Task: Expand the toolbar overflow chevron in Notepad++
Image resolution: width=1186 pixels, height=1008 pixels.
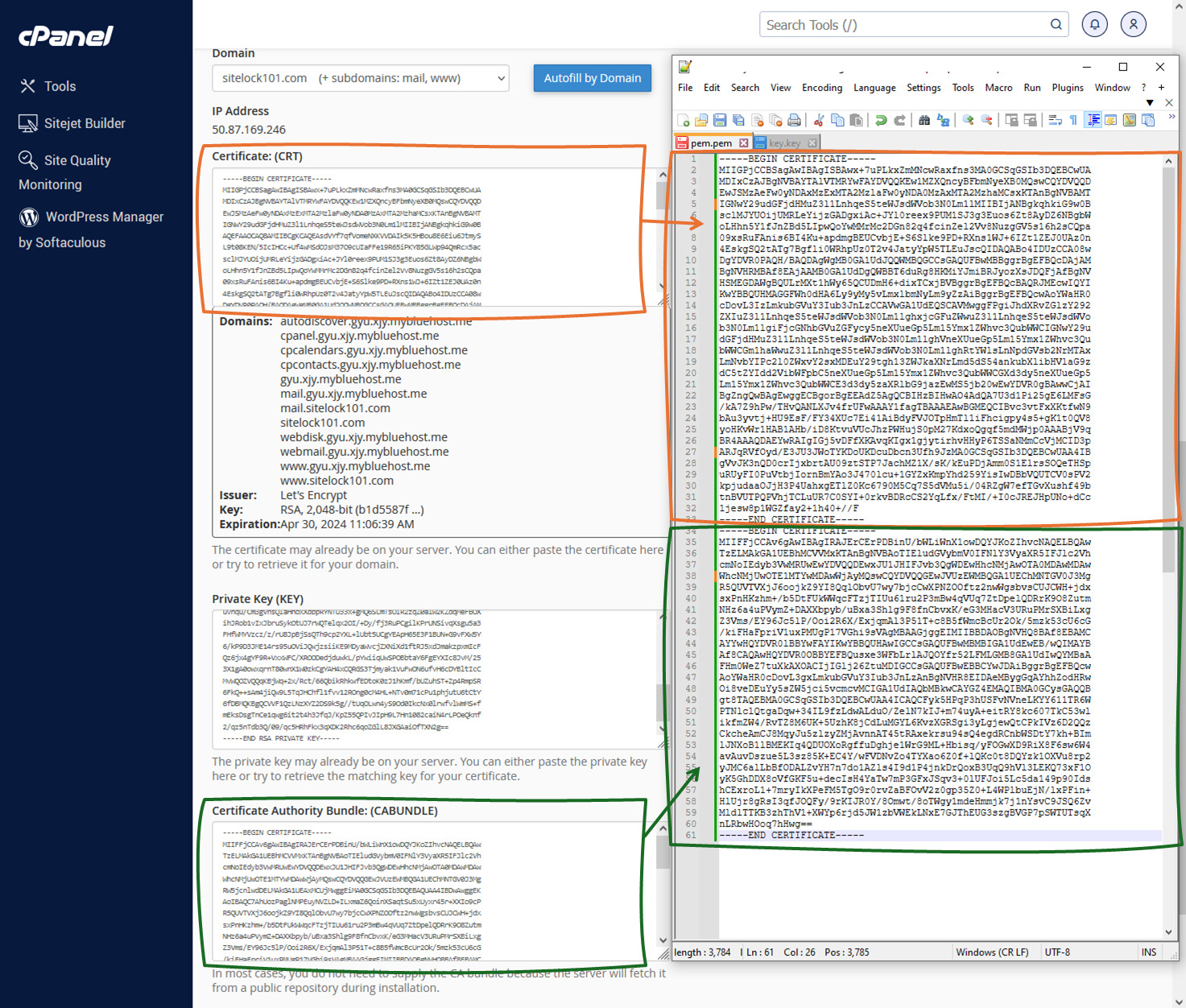Action: pyautogui.click(x=1172, y=117)
